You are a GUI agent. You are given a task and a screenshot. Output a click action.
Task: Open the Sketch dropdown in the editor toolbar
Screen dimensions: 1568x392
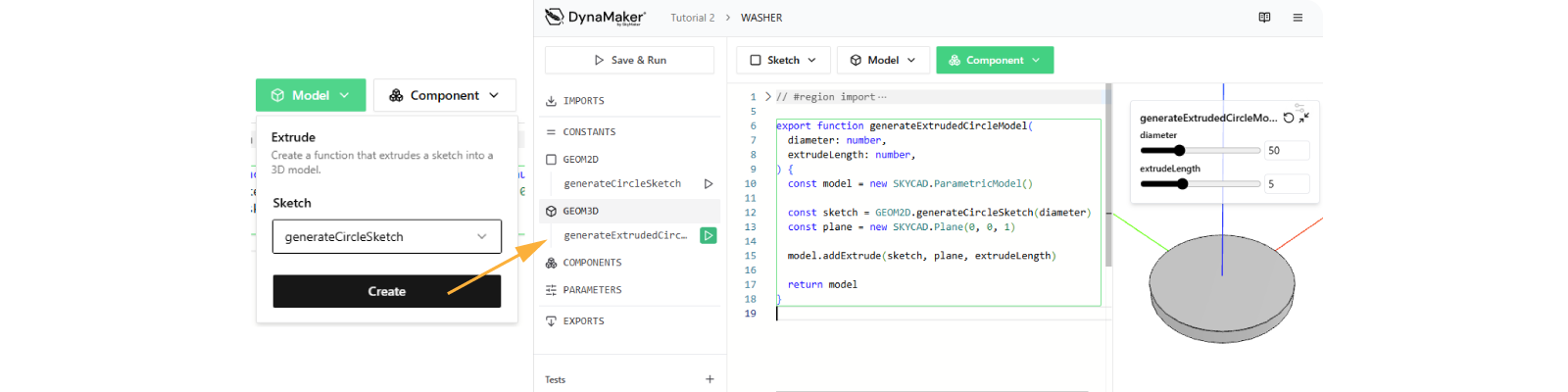(783, 60)
